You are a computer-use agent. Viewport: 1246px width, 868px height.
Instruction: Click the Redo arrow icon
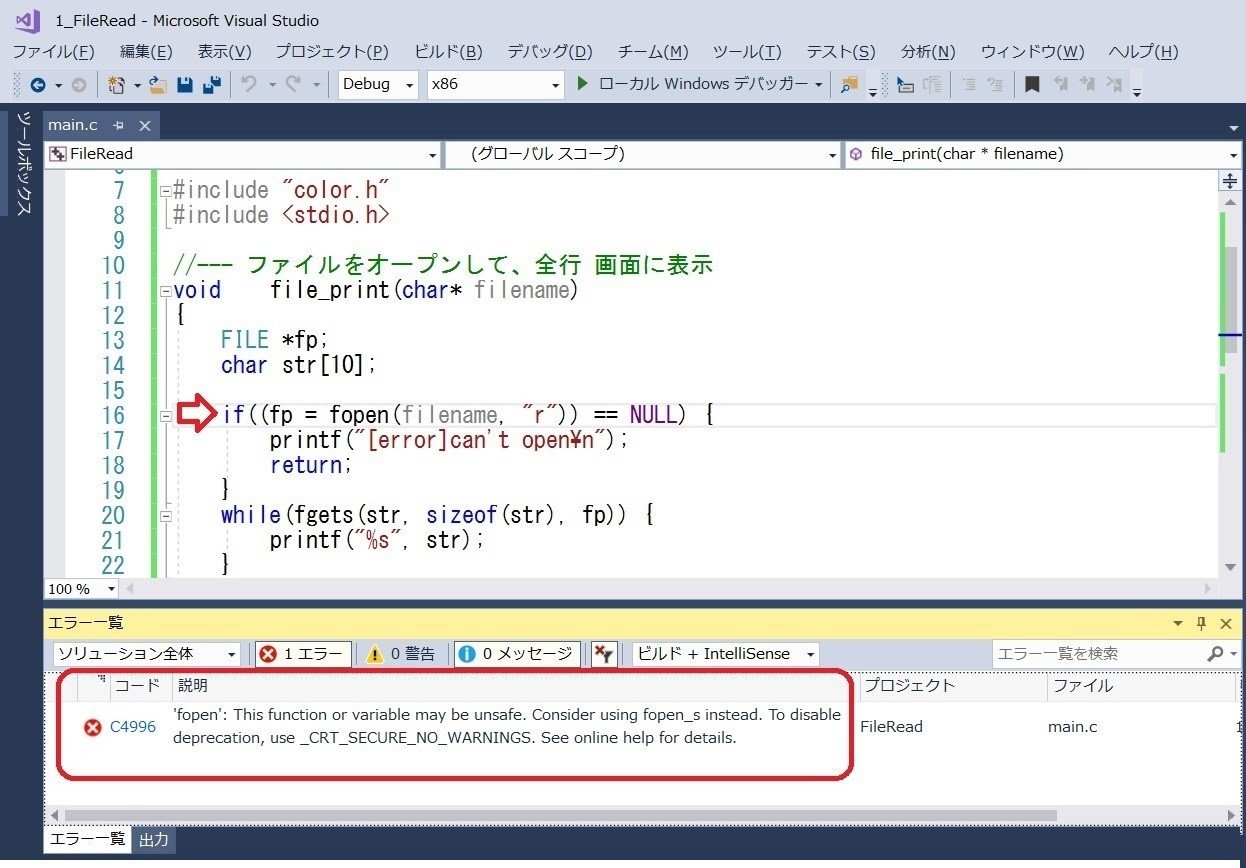tap(293, 85)
